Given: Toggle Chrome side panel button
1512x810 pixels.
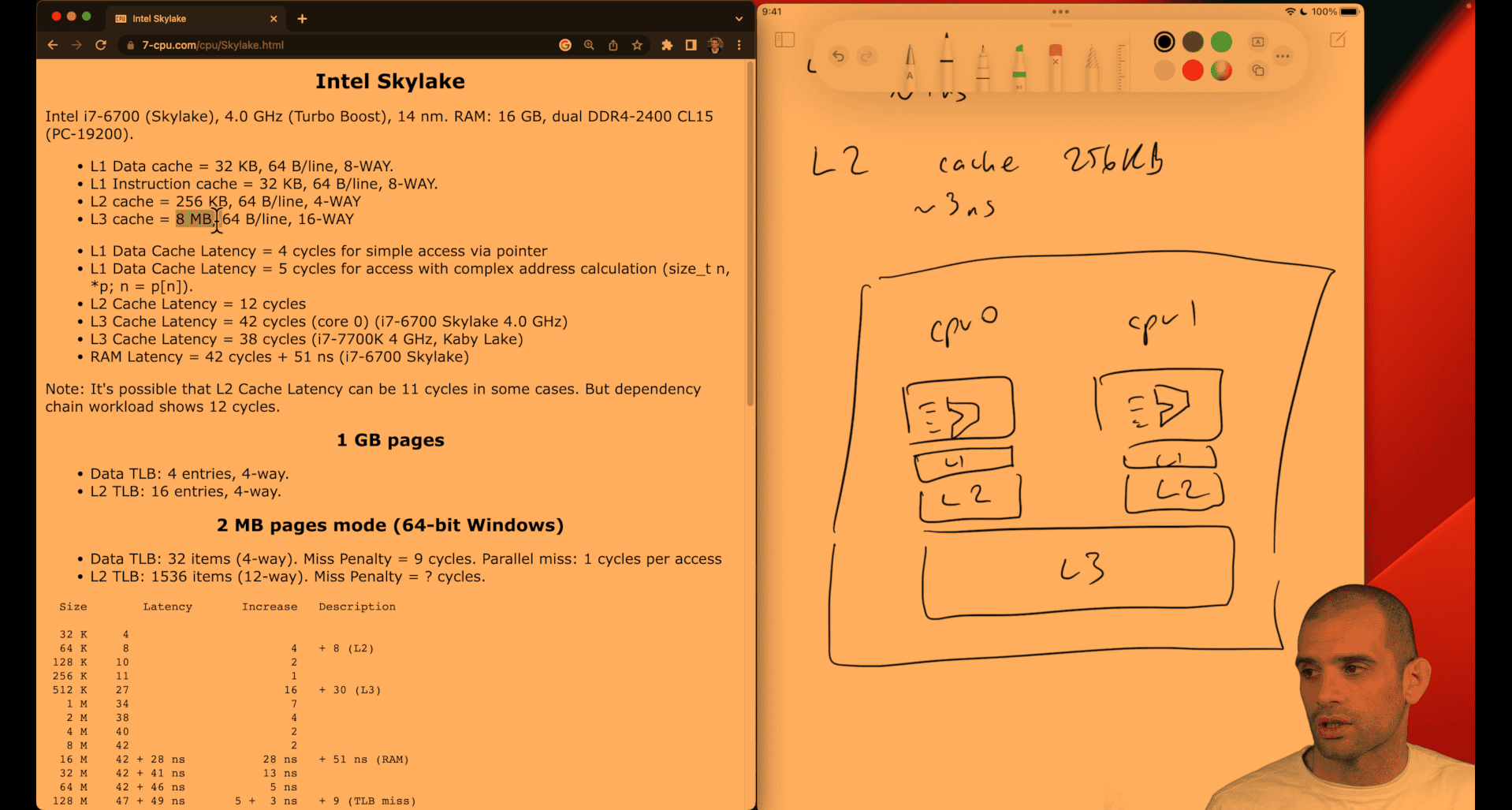Looking at the screenshot, I should [691, 46].
